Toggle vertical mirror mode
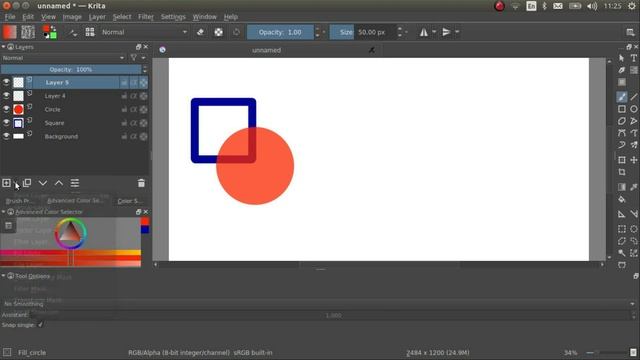Viewport: 640px width, 360px height. [x=446, y=32]
